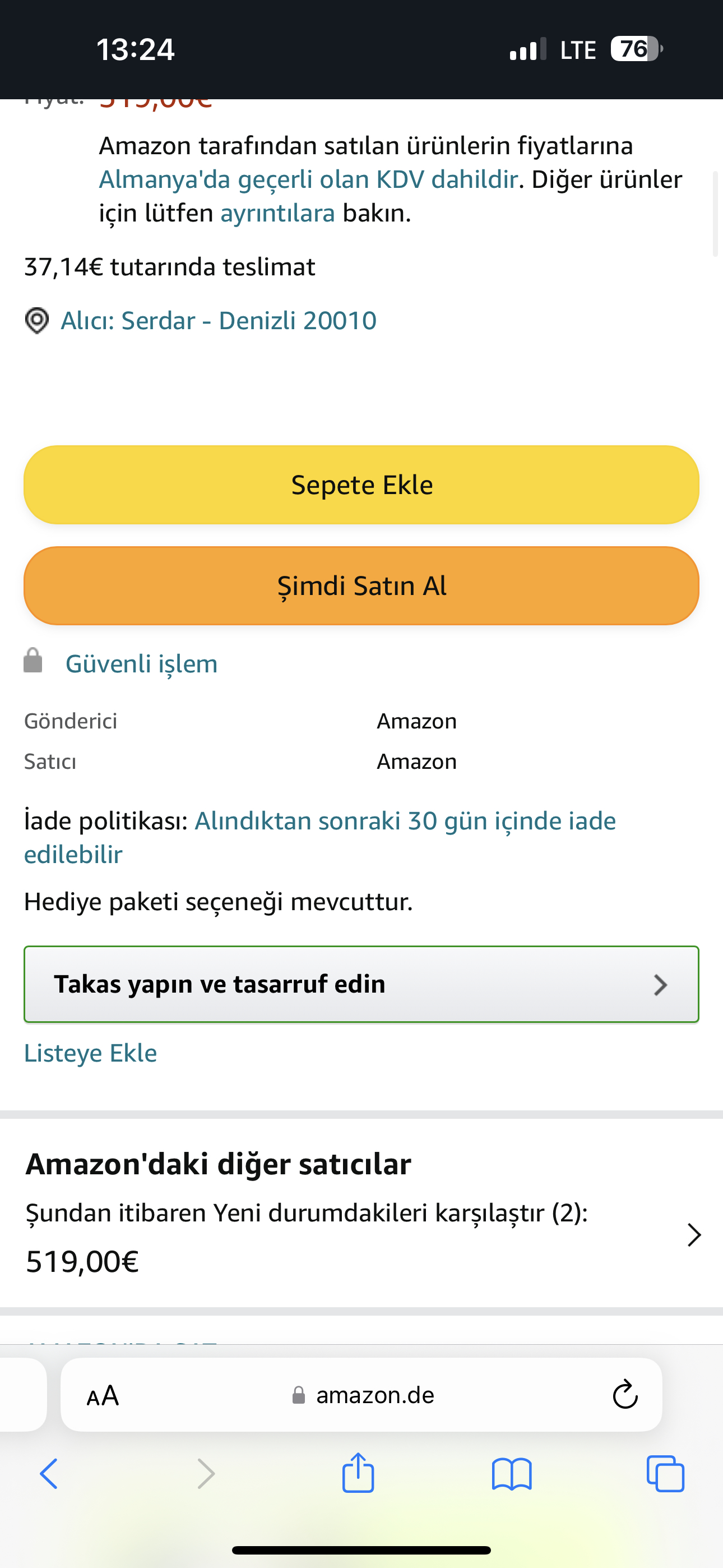
Task: Open Safari bookmarks book icon
Action: coord(512,1474)
